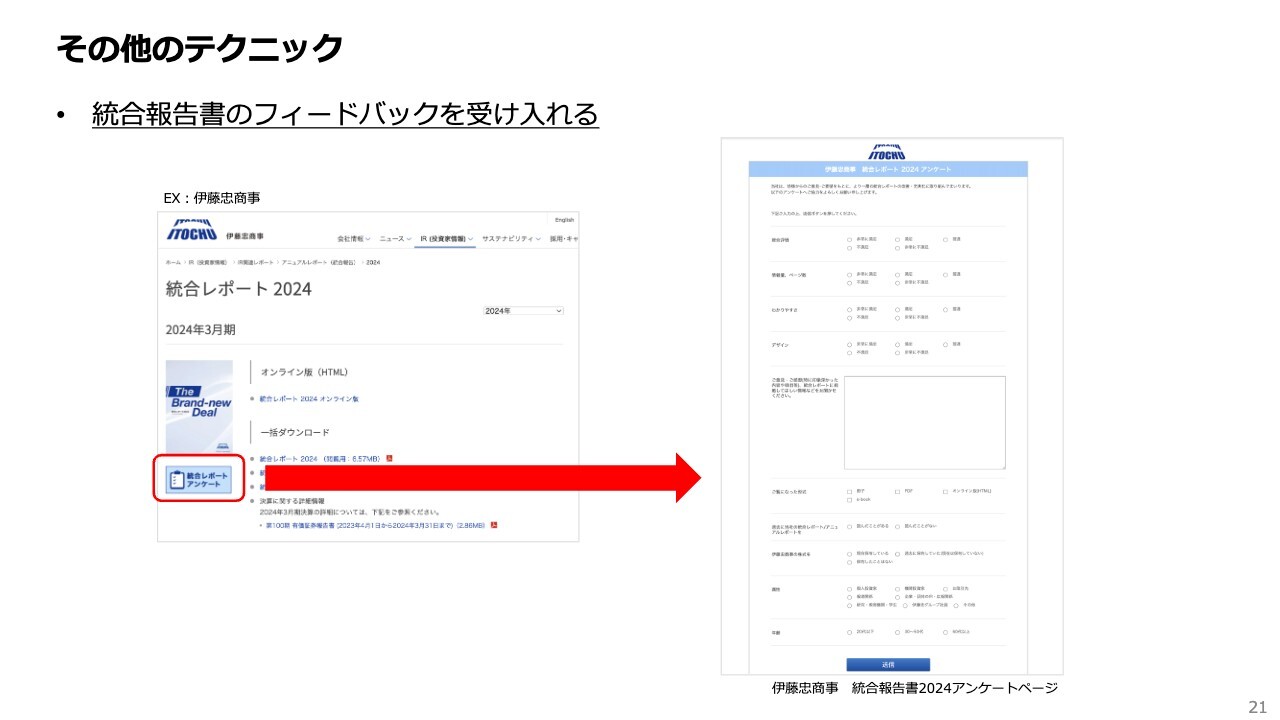Select 普通 for 総合評価
Image resolution: width=1280 pixels, height=720 pixels.
pyautogui.click(x=945, y=239)
